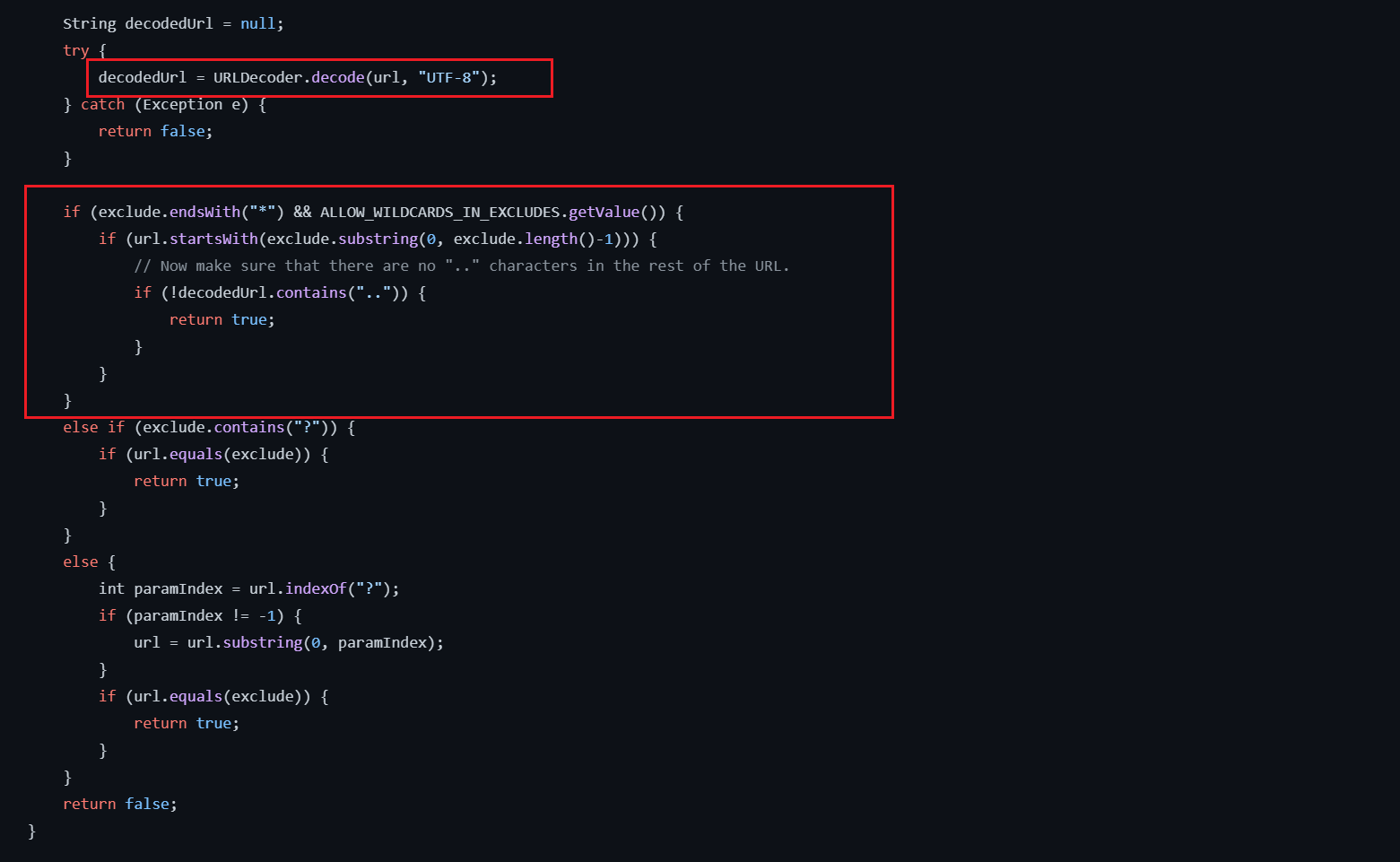Click the 'else if (exclude.contains("?"))' line

tap(209, 427)
